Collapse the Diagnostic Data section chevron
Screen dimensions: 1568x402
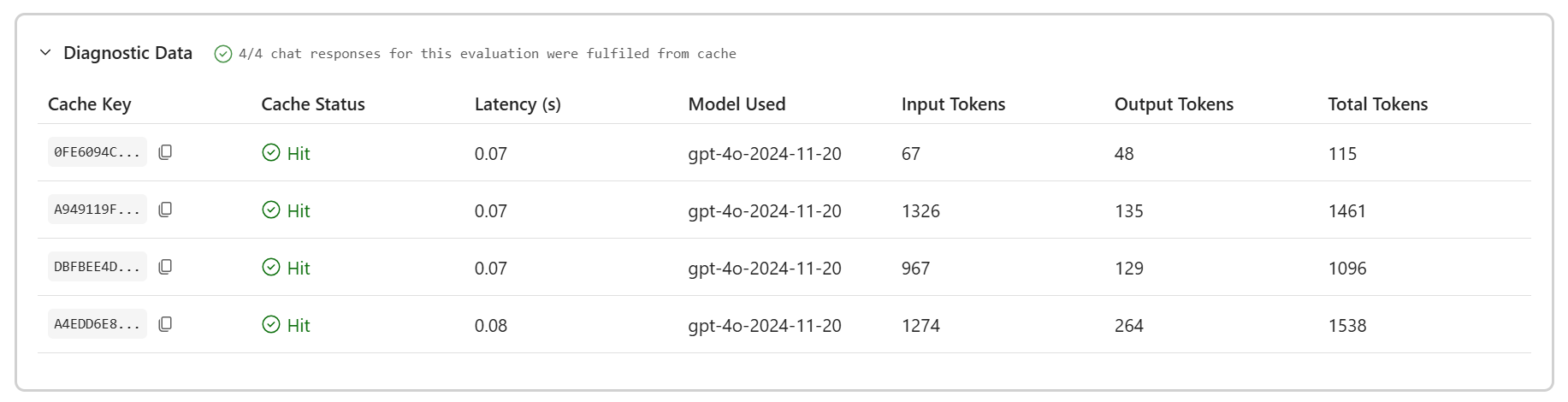[45, 53]
